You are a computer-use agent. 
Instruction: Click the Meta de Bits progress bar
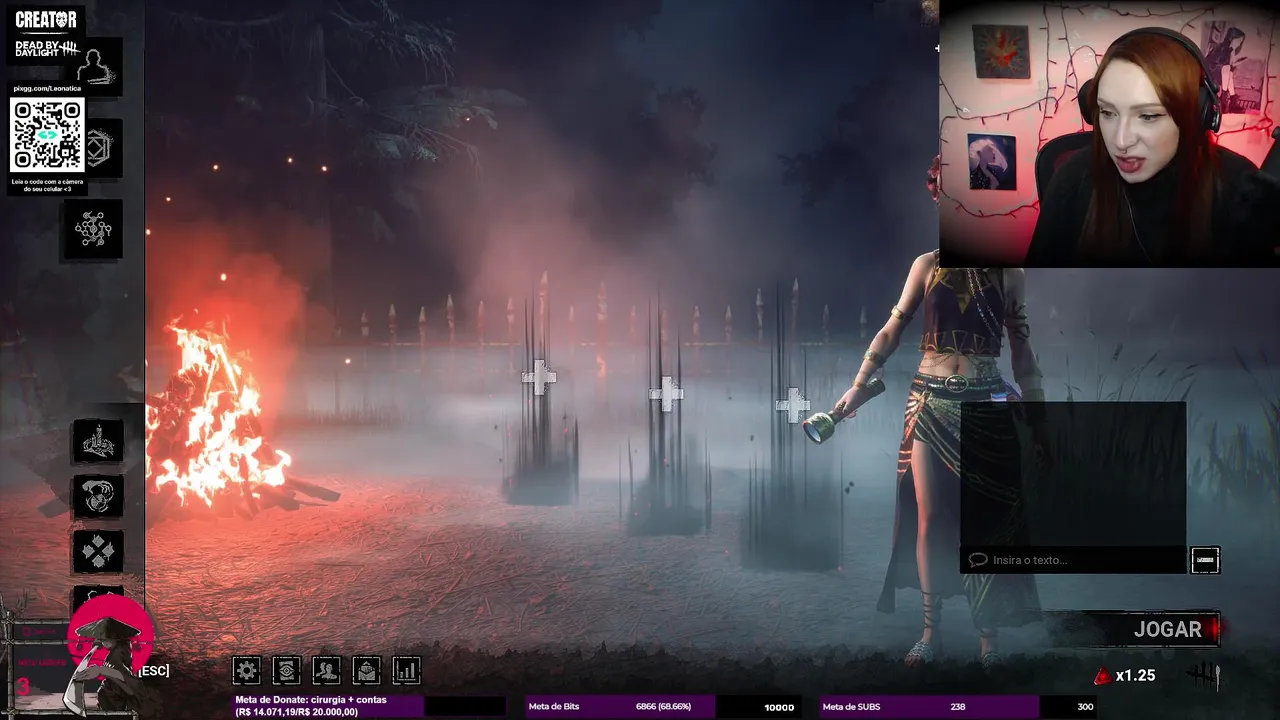664,706
